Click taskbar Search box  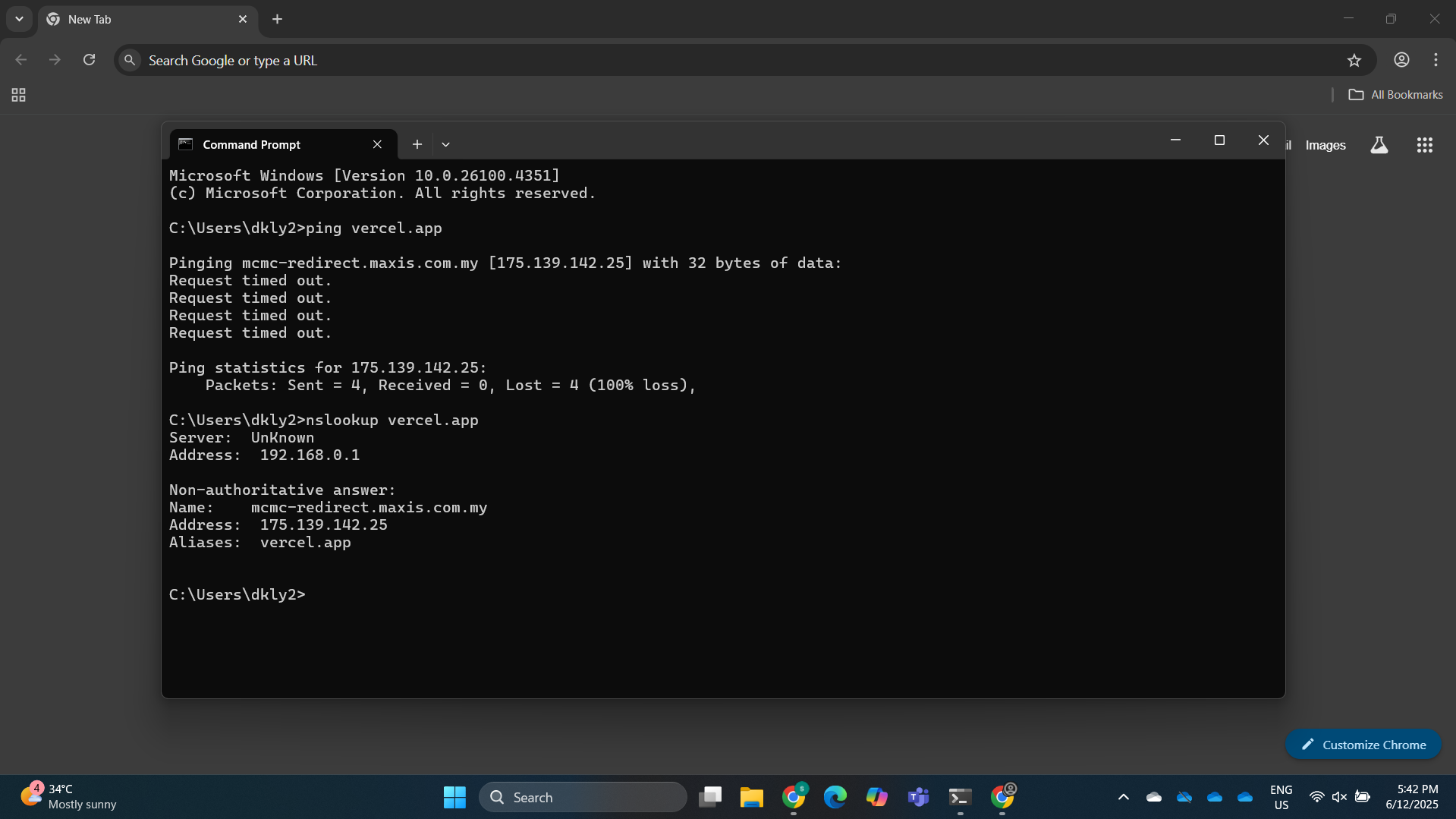pyautogui.click(x=583, y=797)
